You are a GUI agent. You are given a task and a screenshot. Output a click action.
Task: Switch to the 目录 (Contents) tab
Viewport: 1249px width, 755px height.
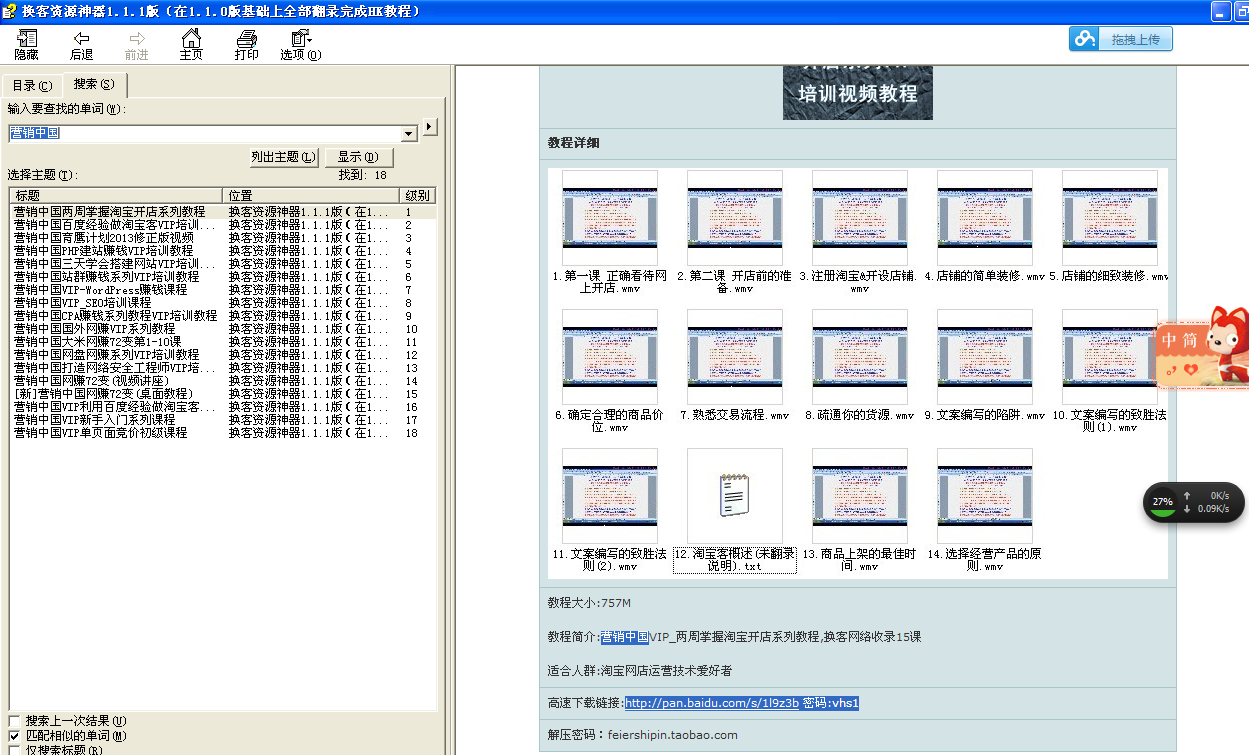(32, 85)
